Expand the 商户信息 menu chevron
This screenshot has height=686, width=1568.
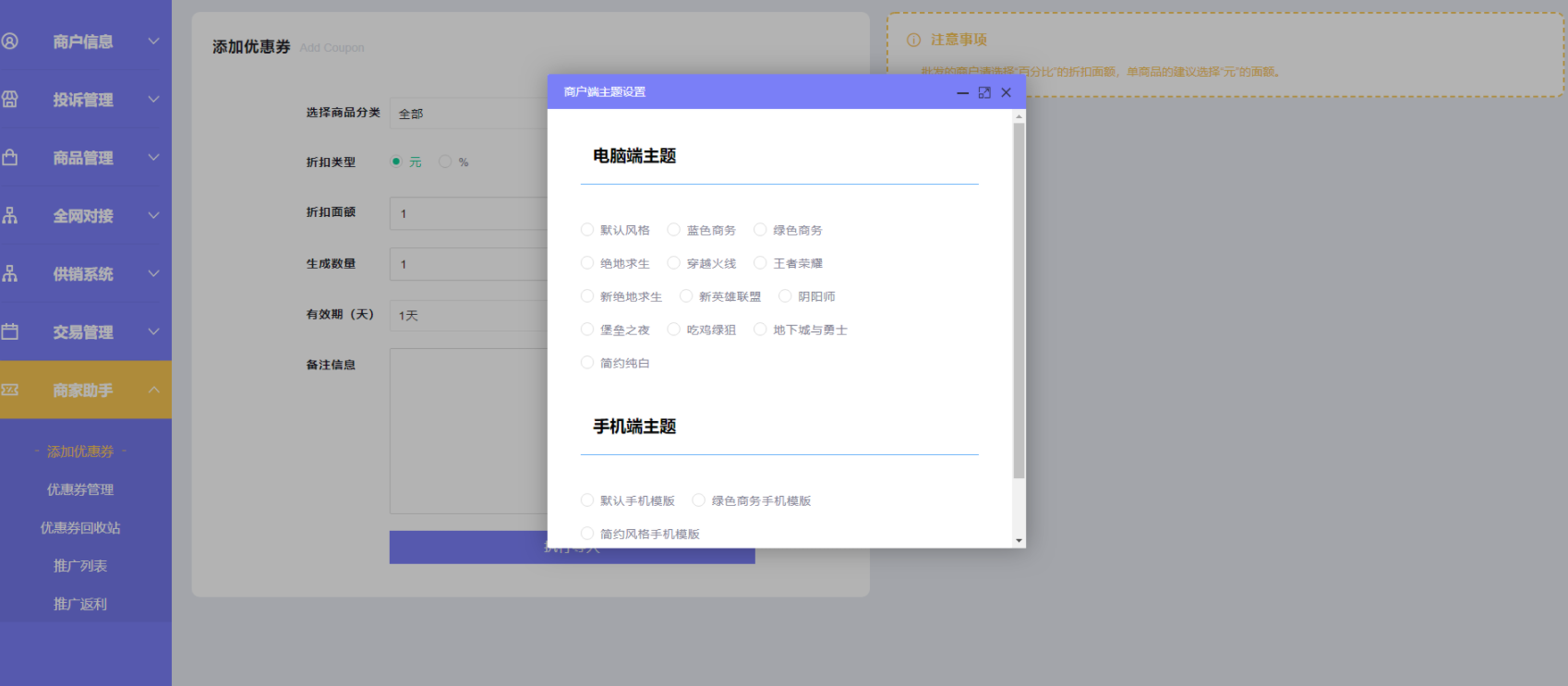[153, 42]
